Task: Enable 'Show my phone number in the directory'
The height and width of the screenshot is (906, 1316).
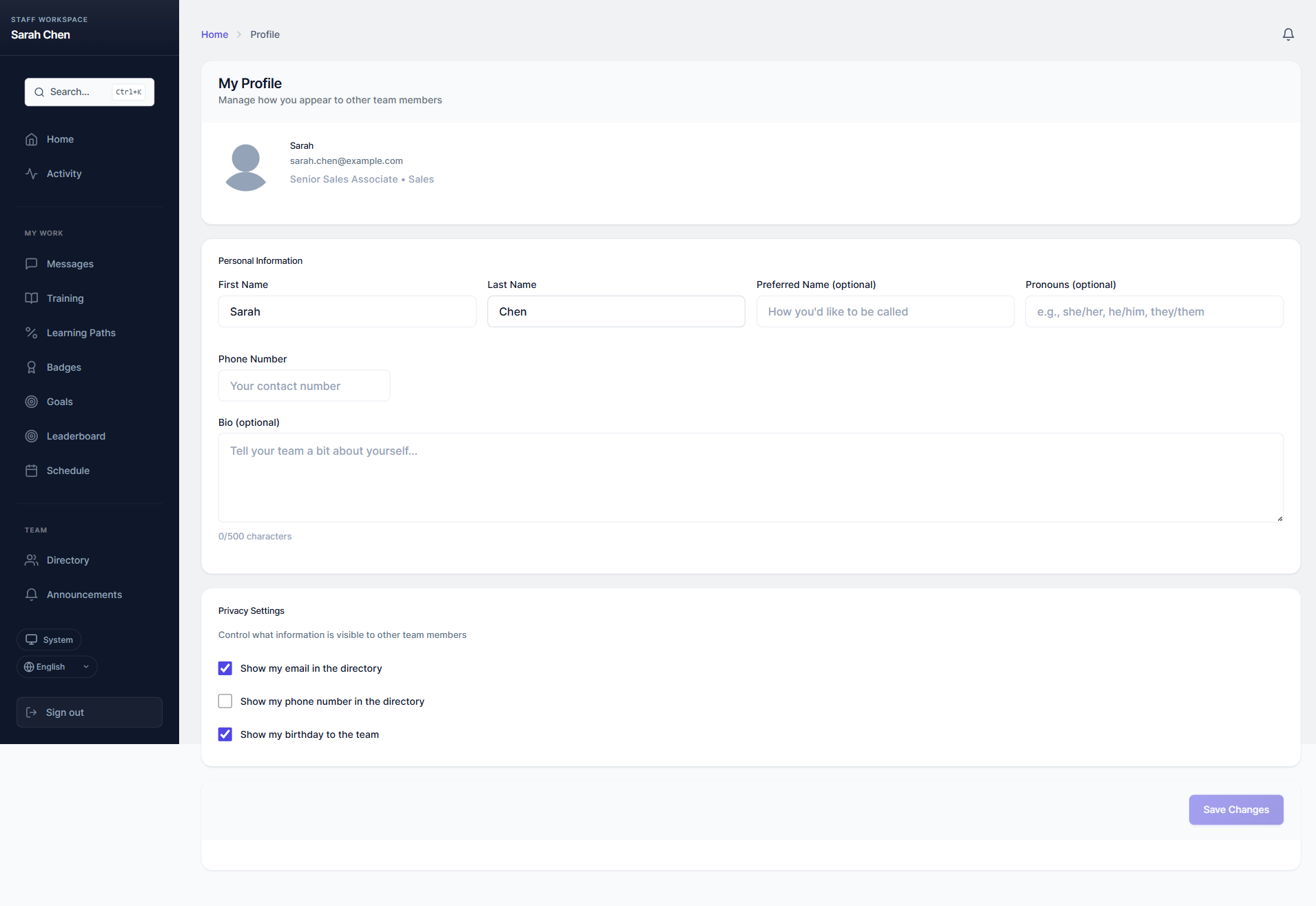Action: pos(225,701)
